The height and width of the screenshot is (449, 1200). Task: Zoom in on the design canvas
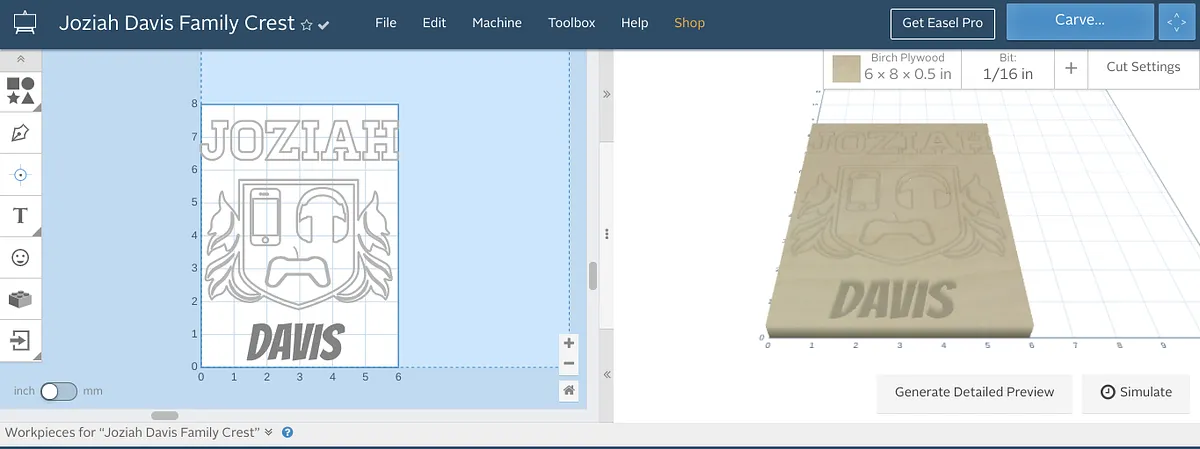pyautogui.click(x=569, y=343)
